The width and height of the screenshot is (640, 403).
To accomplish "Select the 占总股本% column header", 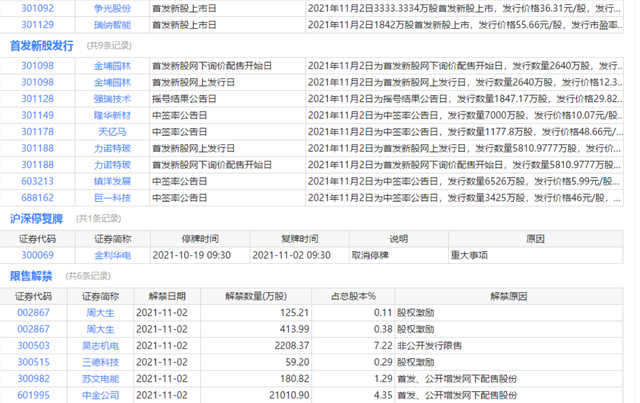I will coord(353,296).
